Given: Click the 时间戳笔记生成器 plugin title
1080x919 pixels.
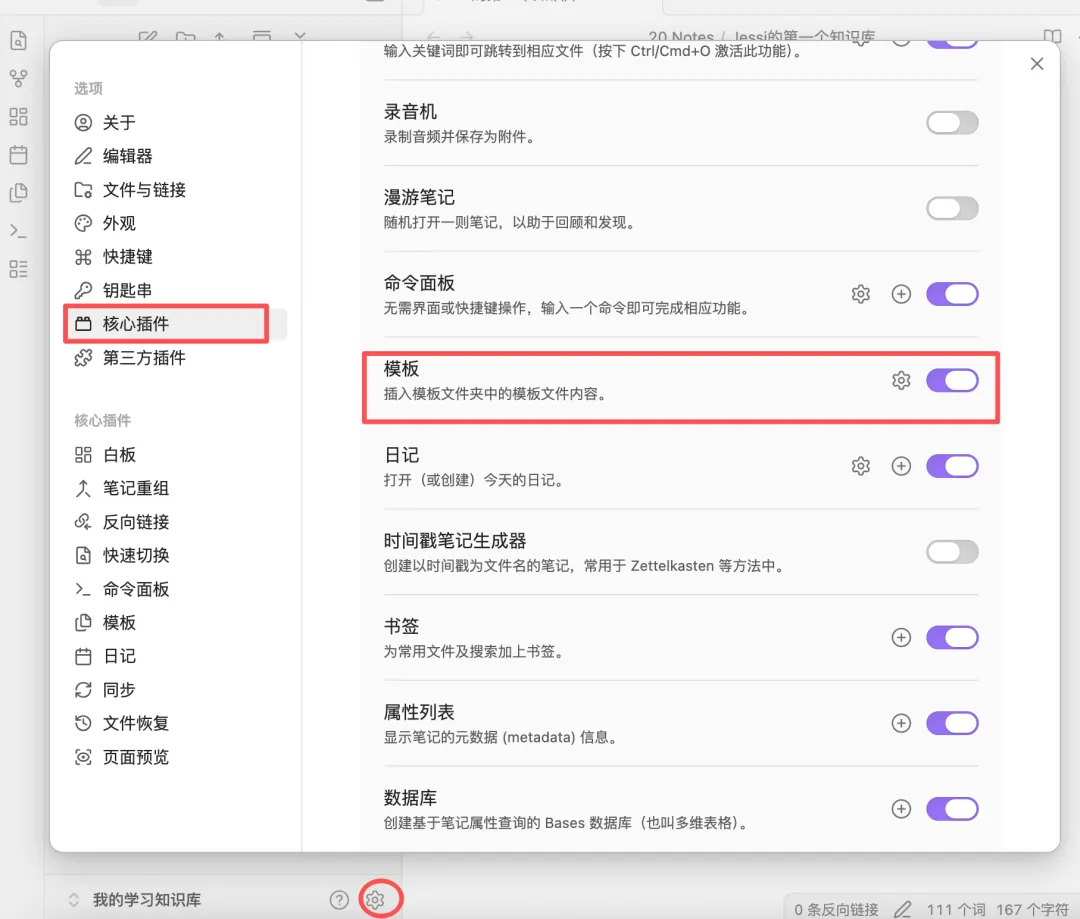Looking at the screenshot, I should 455,541.
